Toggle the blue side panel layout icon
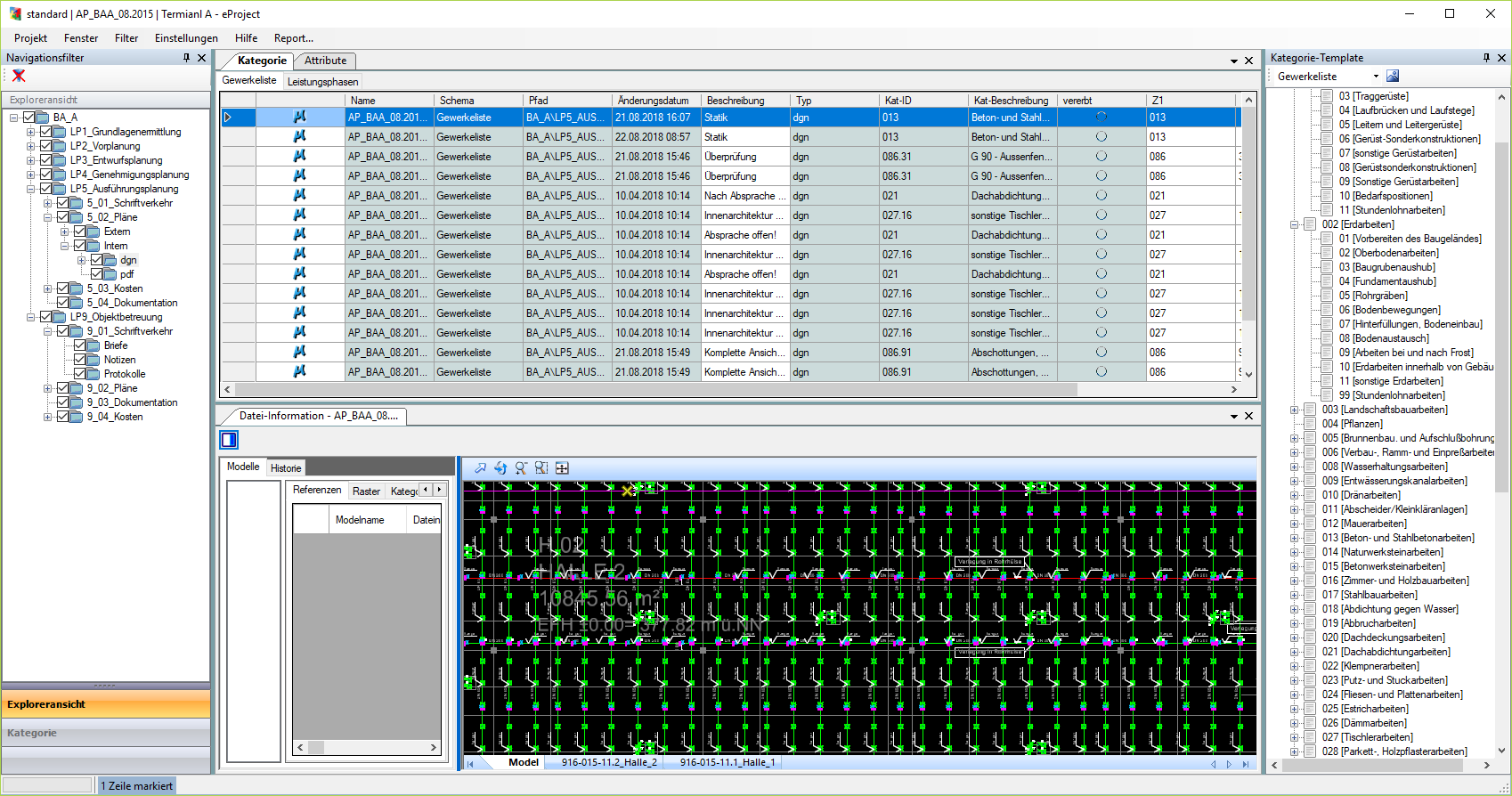The image size is (1512, 796). tap(229, 440)
